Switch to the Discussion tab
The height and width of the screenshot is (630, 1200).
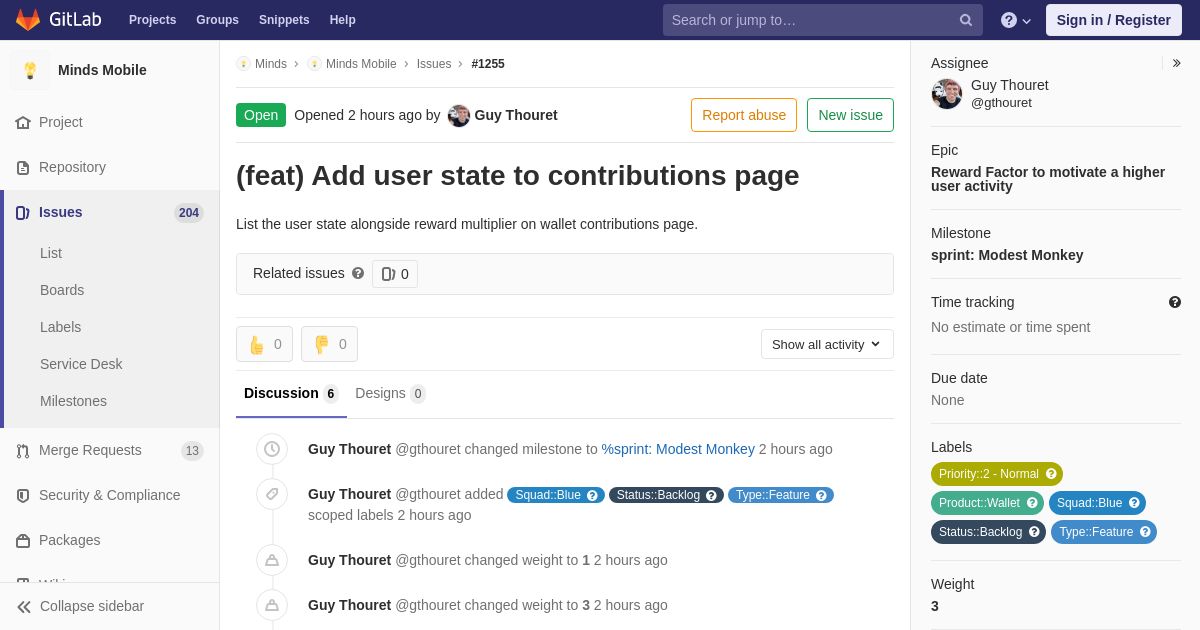tap(291, 394)
